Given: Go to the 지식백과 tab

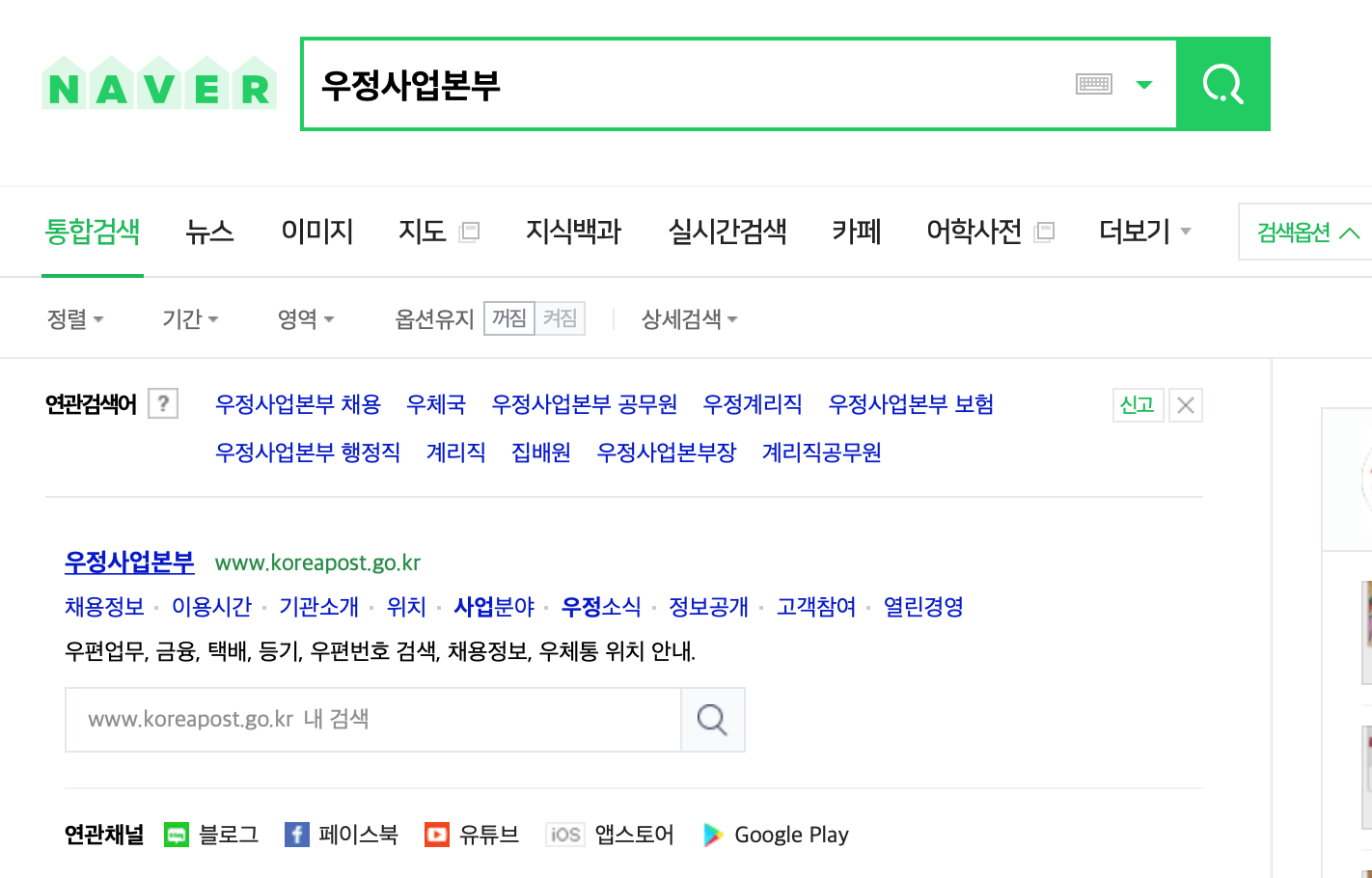Looking at the screenshot, I should tap(573, 232).
